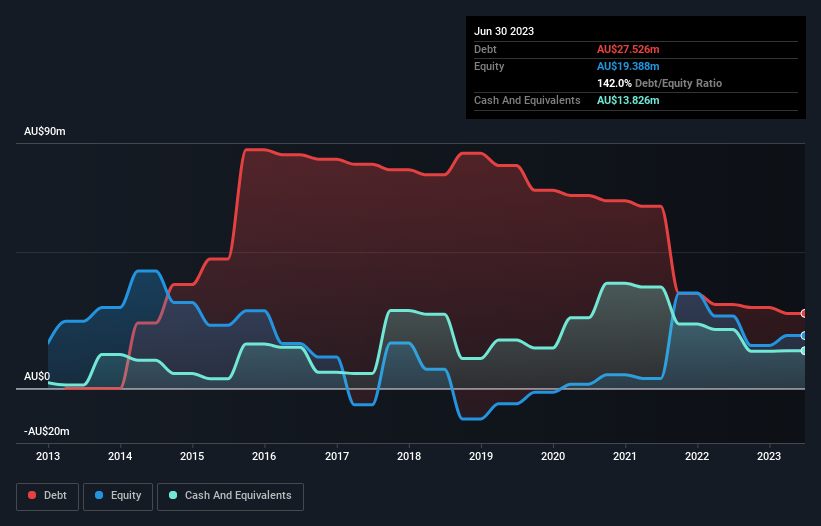Click the 2016 x-axis label
The width and height of the screenshot is (821, 526).
coord(264,456)
